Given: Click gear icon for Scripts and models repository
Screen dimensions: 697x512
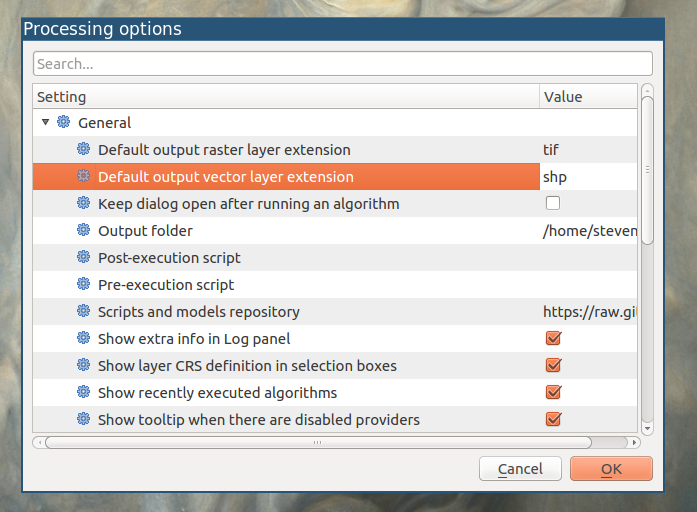Looking at the screenshot, I should click(84, 312).
